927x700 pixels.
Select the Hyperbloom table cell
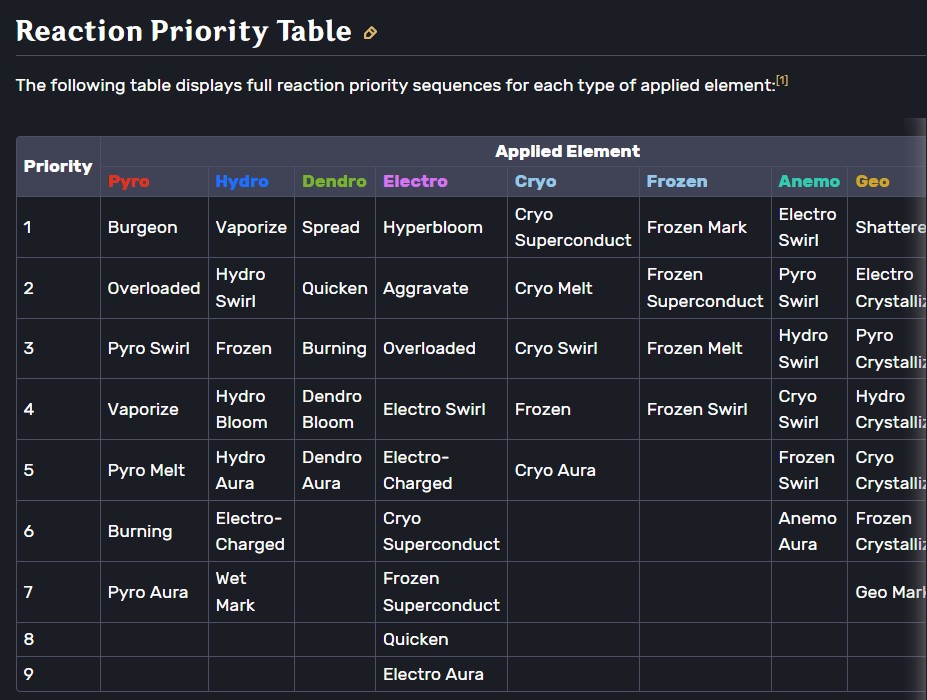coord(433,228)
